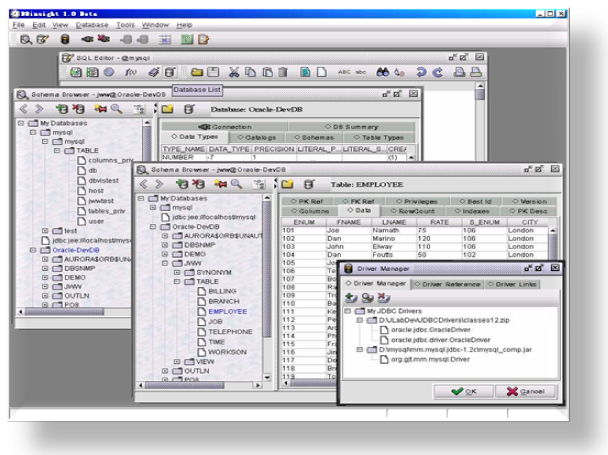This screenshot has width=608, height=455.
Task: Collapse My JDBC Drivers node in Driver Manager
Action: [348, 311]
